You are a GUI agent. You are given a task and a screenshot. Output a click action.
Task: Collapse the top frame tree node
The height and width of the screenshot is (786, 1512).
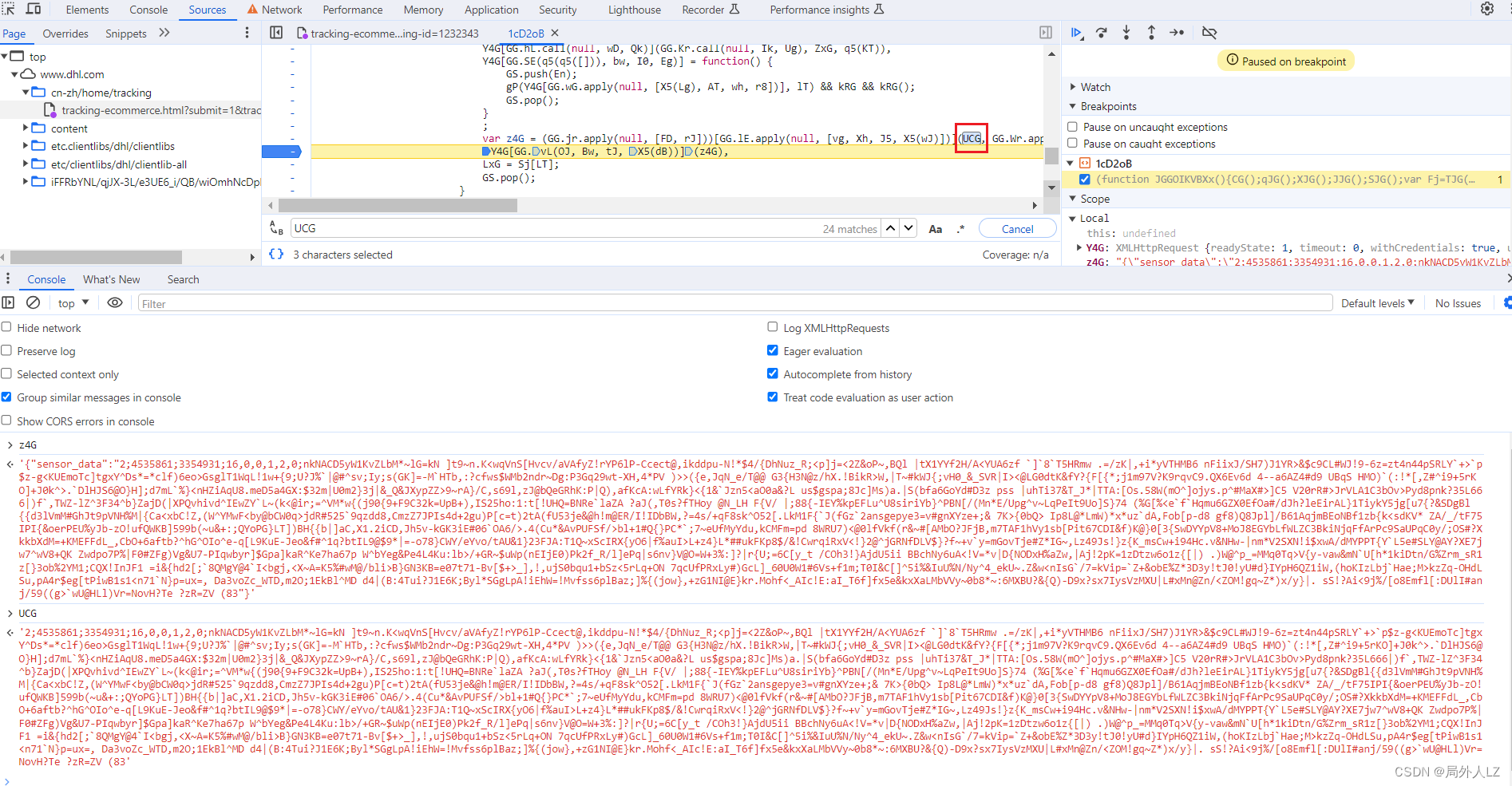coord(5,56)
